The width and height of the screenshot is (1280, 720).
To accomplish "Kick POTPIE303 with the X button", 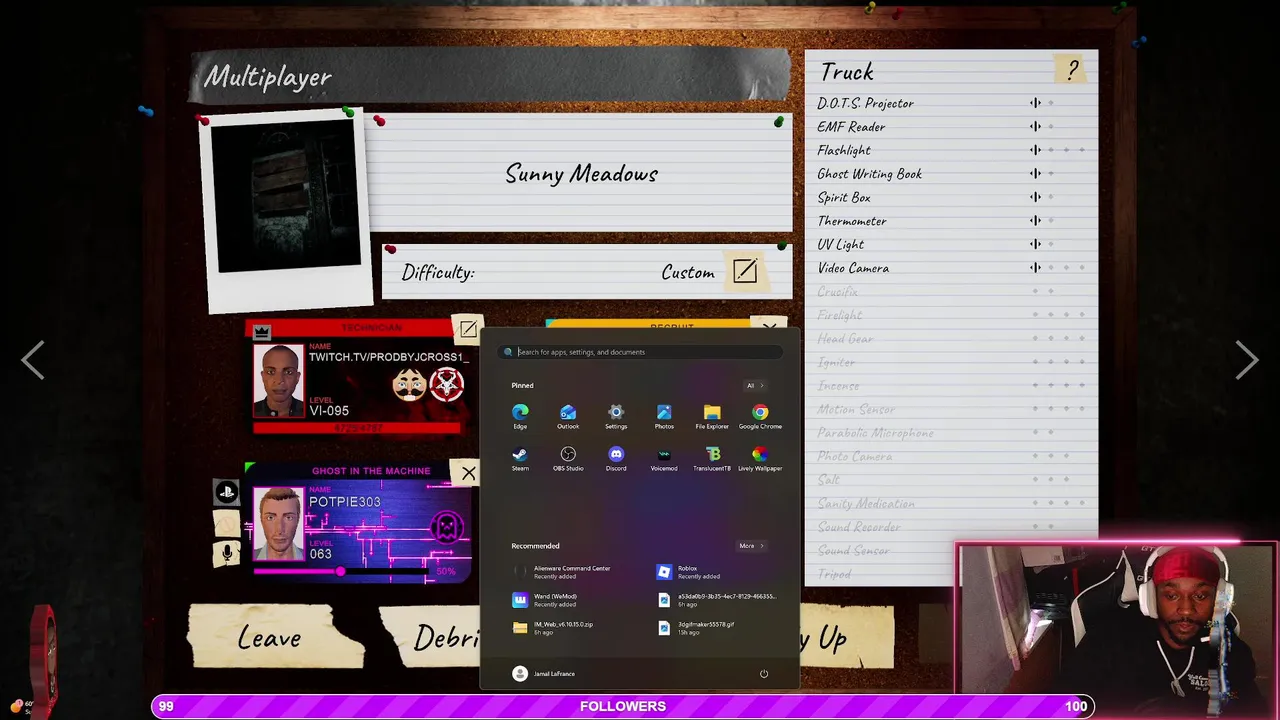I will pos(469,473).
